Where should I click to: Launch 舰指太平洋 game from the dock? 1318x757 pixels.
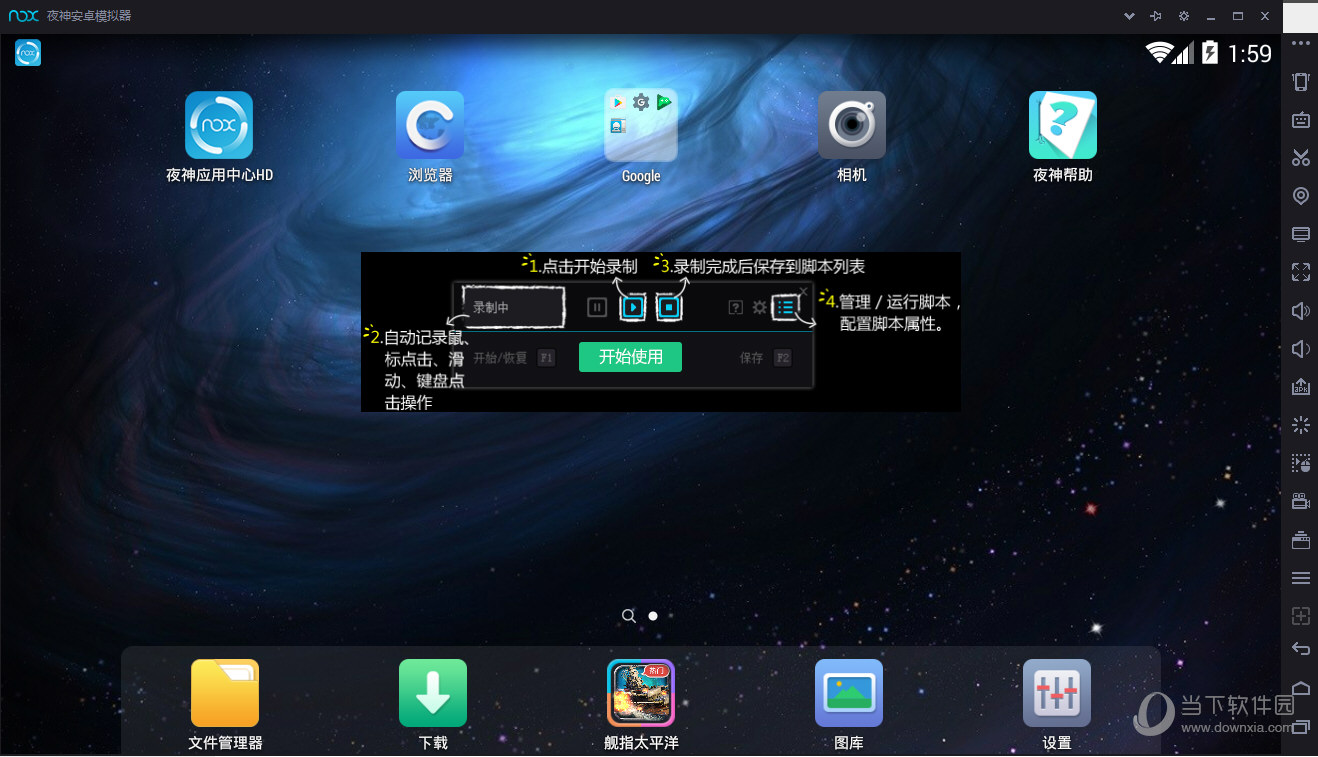(x=640, y=692)
